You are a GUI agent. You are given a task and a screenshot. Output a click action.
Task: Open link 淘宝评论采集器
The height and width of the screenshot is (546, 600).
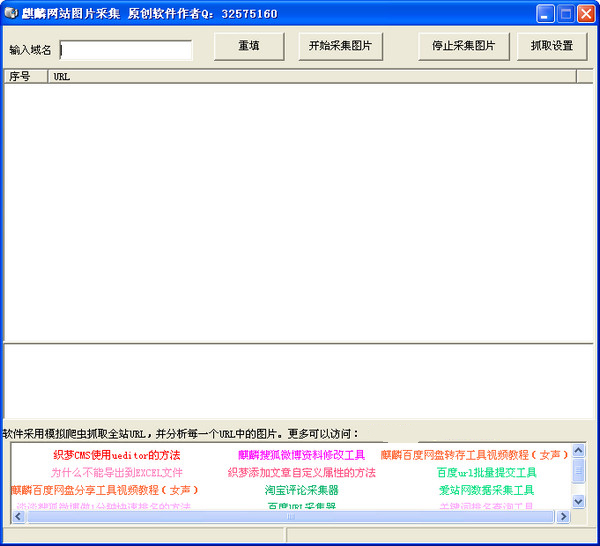301,491
